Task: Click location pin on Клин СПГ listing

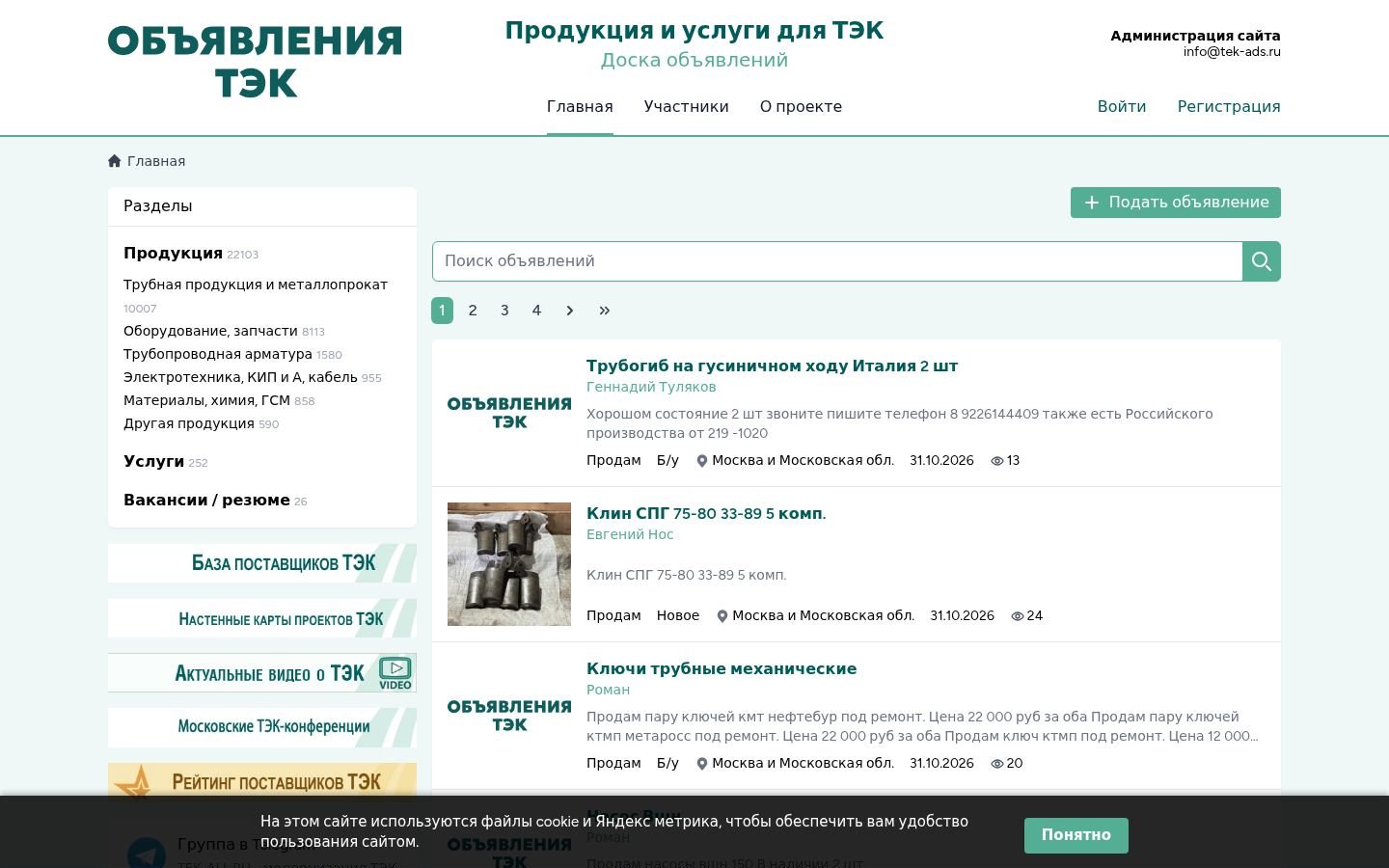Action: 722,616
